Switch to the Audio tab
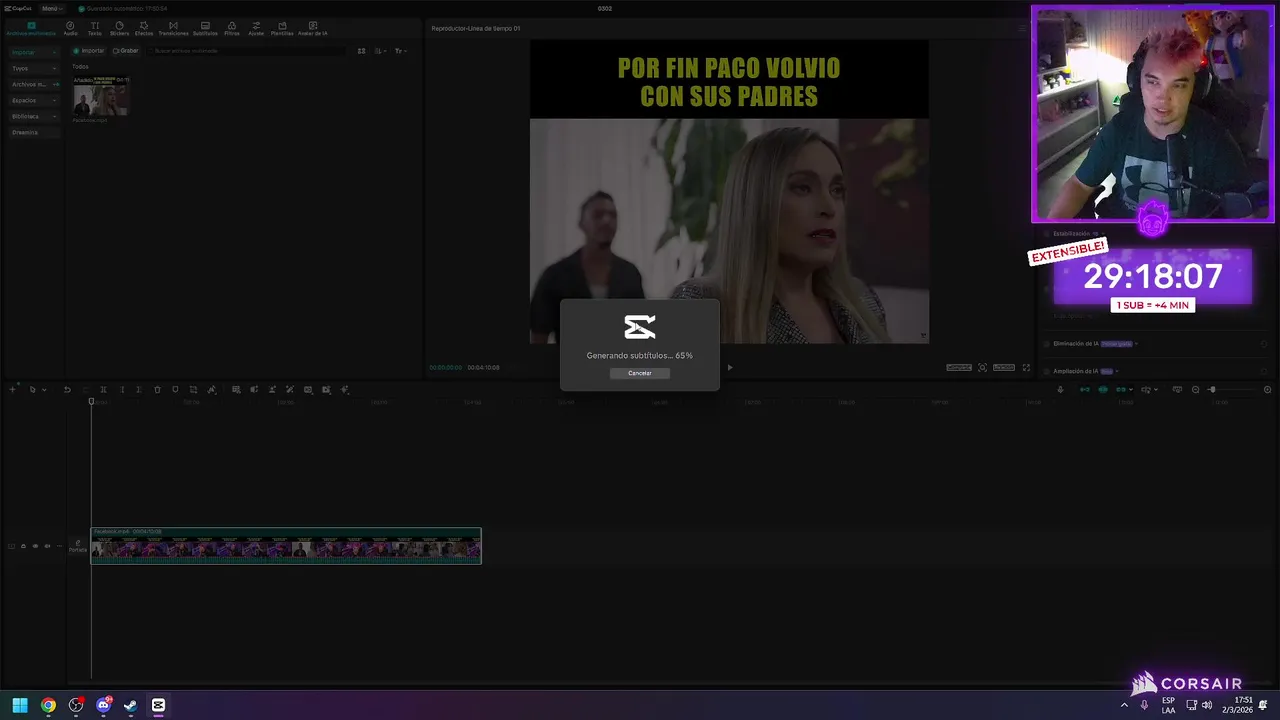 click(x=70, y=28)
